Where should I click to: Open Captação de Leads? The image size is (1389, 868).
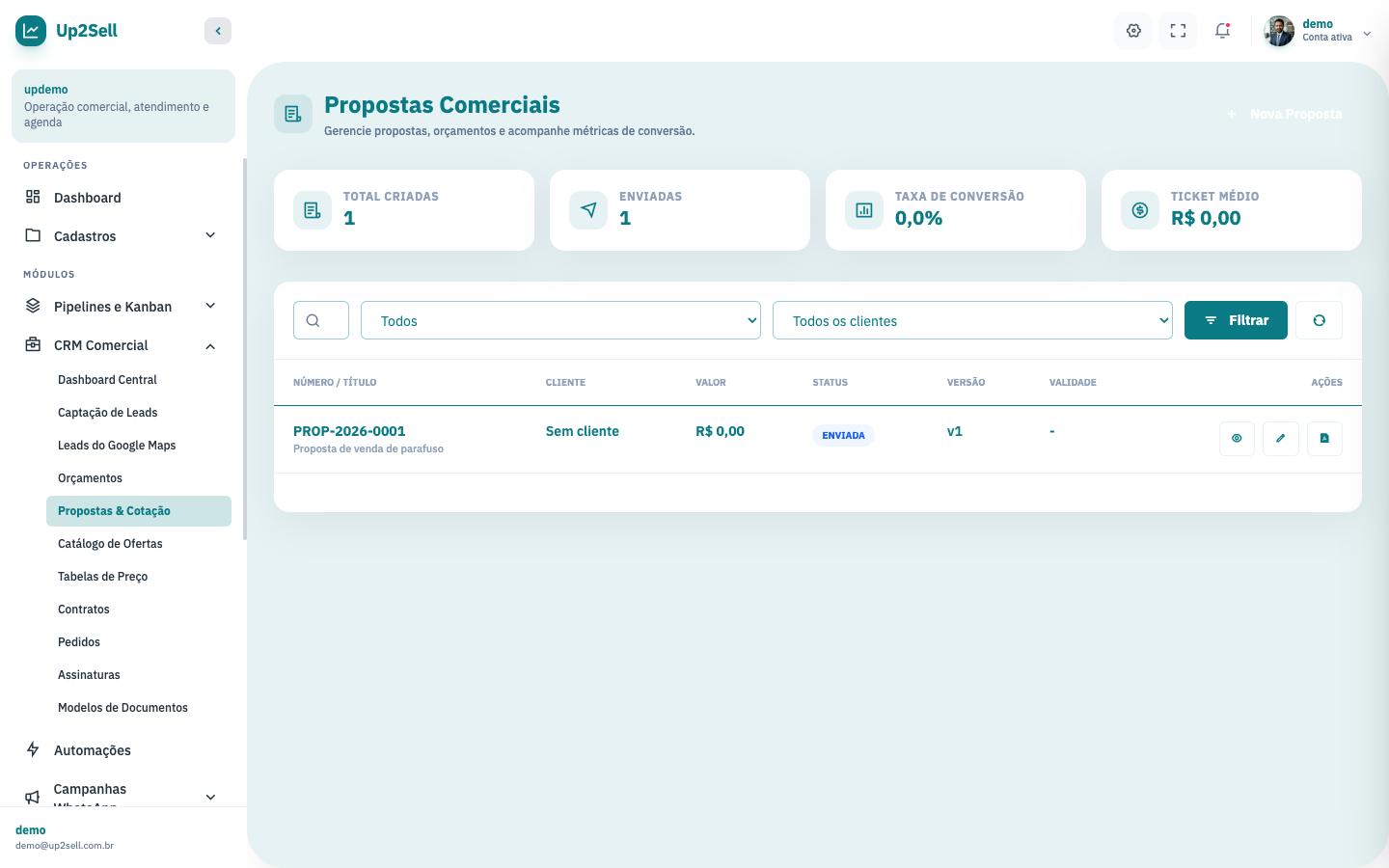[139, 413]
